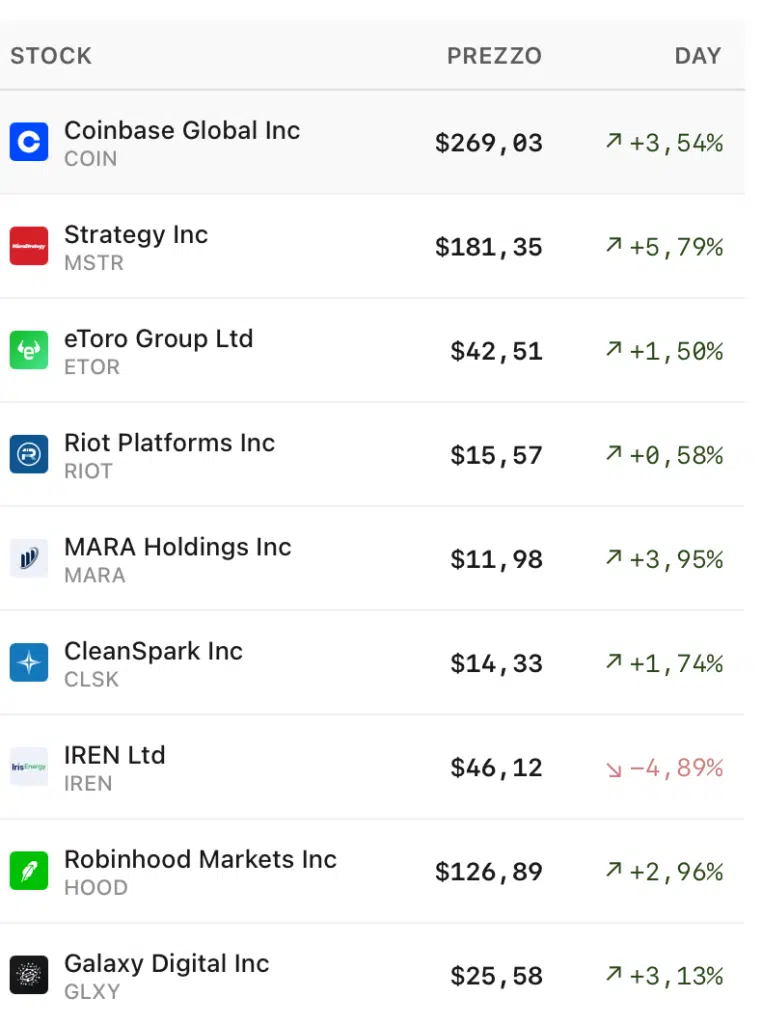
Task: Click the MARA ticker symbol text
Action: coord(95,576)
